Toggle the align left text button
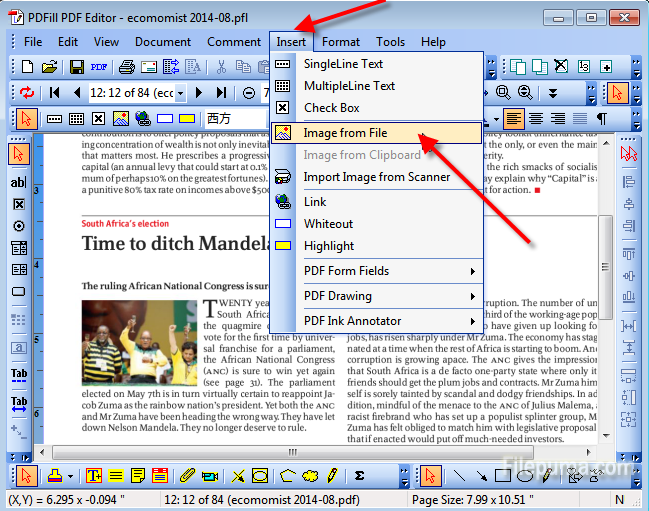The image size is (649, 511). [x=513, y=118]
